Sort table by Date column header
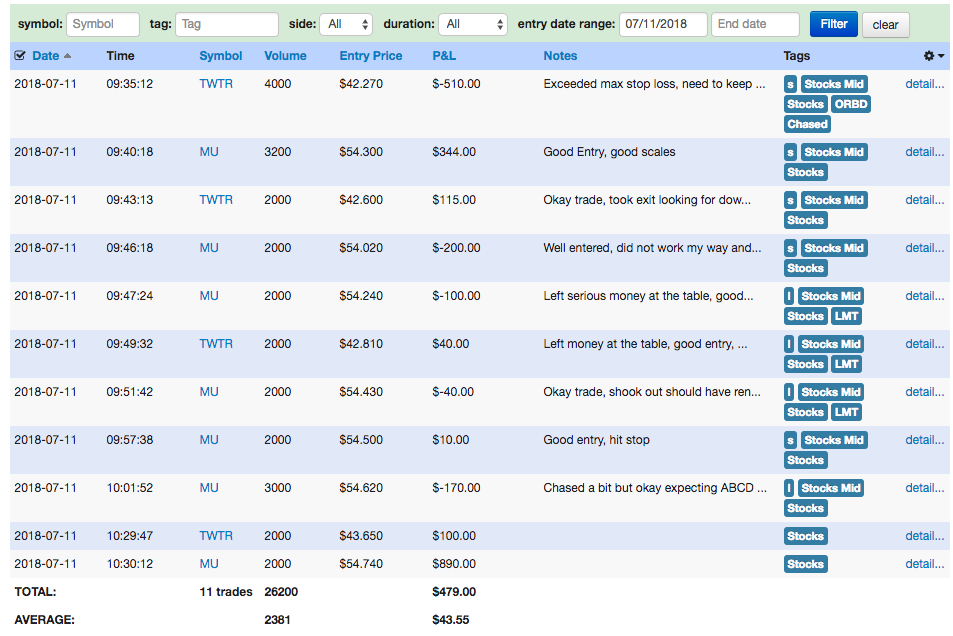 (x=46, y=56)
